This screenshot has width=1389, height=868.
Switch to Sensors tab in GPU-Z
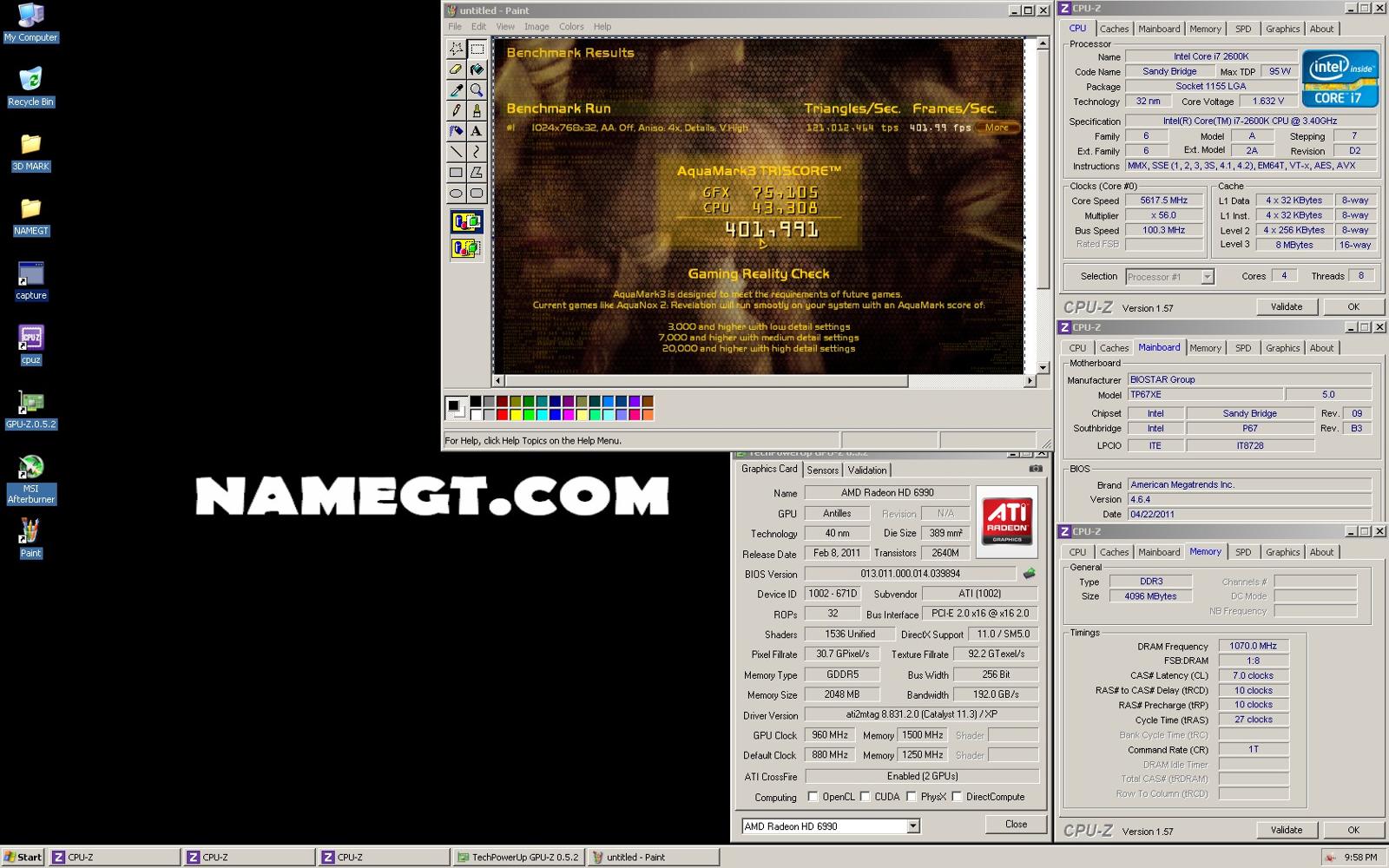click(823, 470)
